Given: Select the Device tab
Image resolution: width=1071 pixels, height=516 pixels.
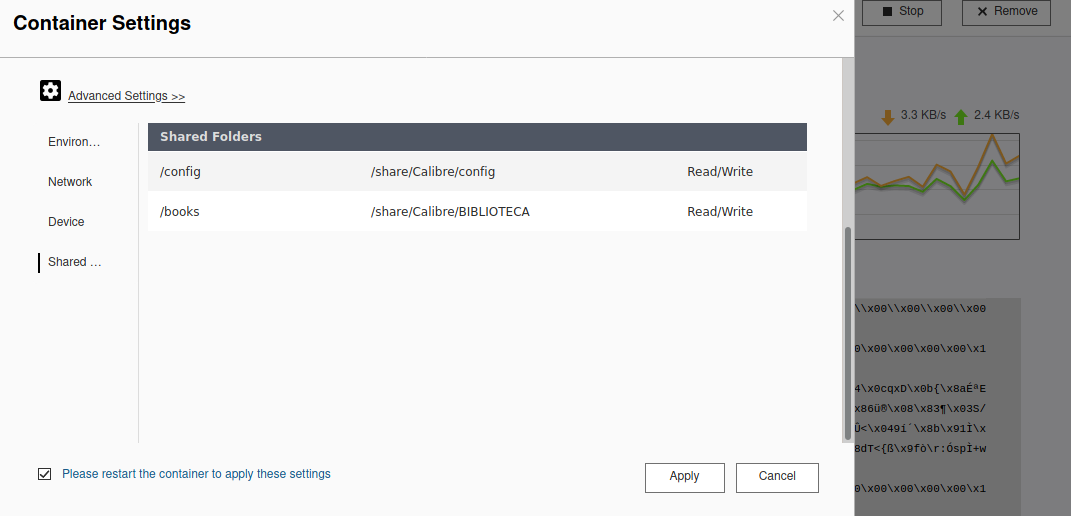Looking at the screenshot, I should 66,222.
